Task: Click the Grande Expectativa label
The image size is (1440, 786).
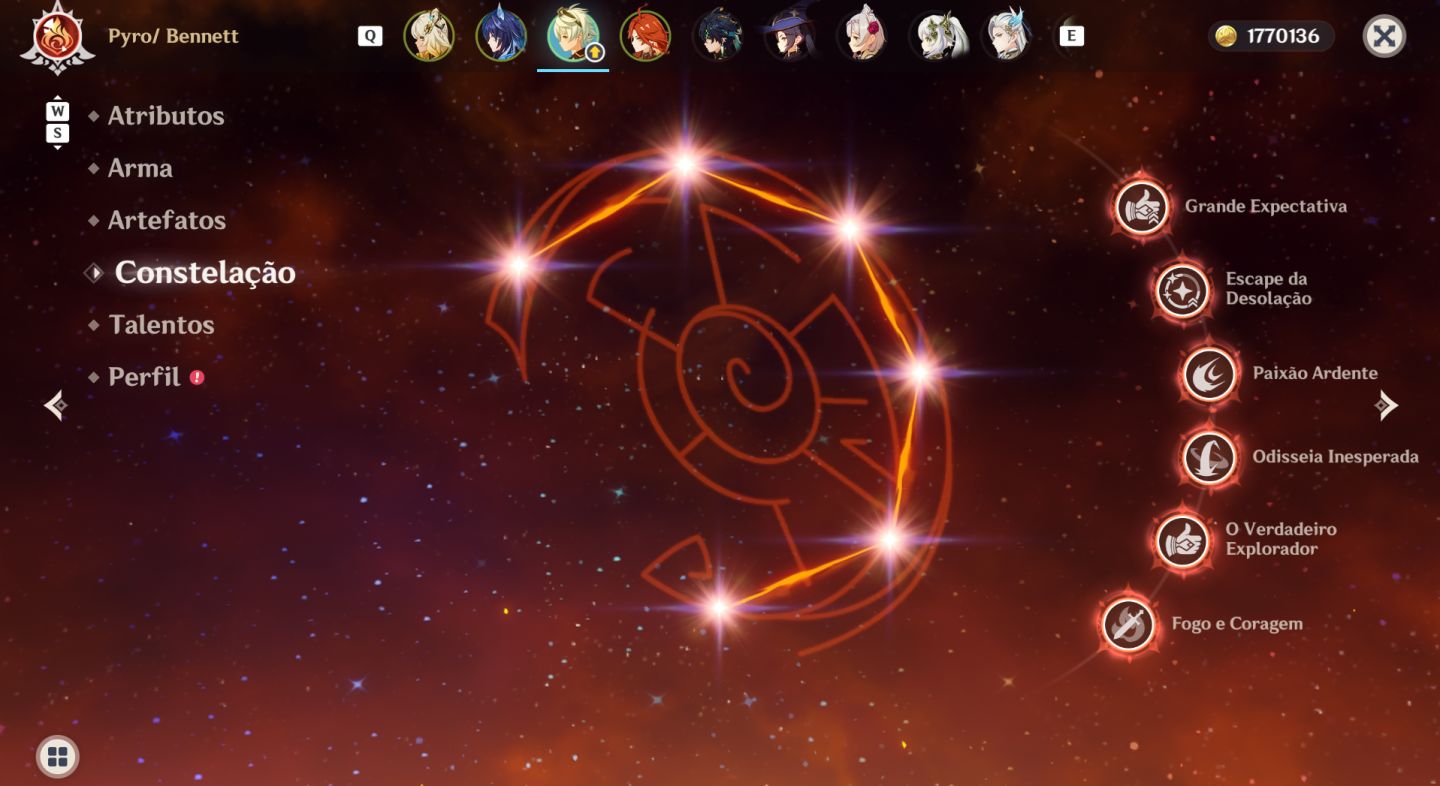Action: (x=1266, y=206)
